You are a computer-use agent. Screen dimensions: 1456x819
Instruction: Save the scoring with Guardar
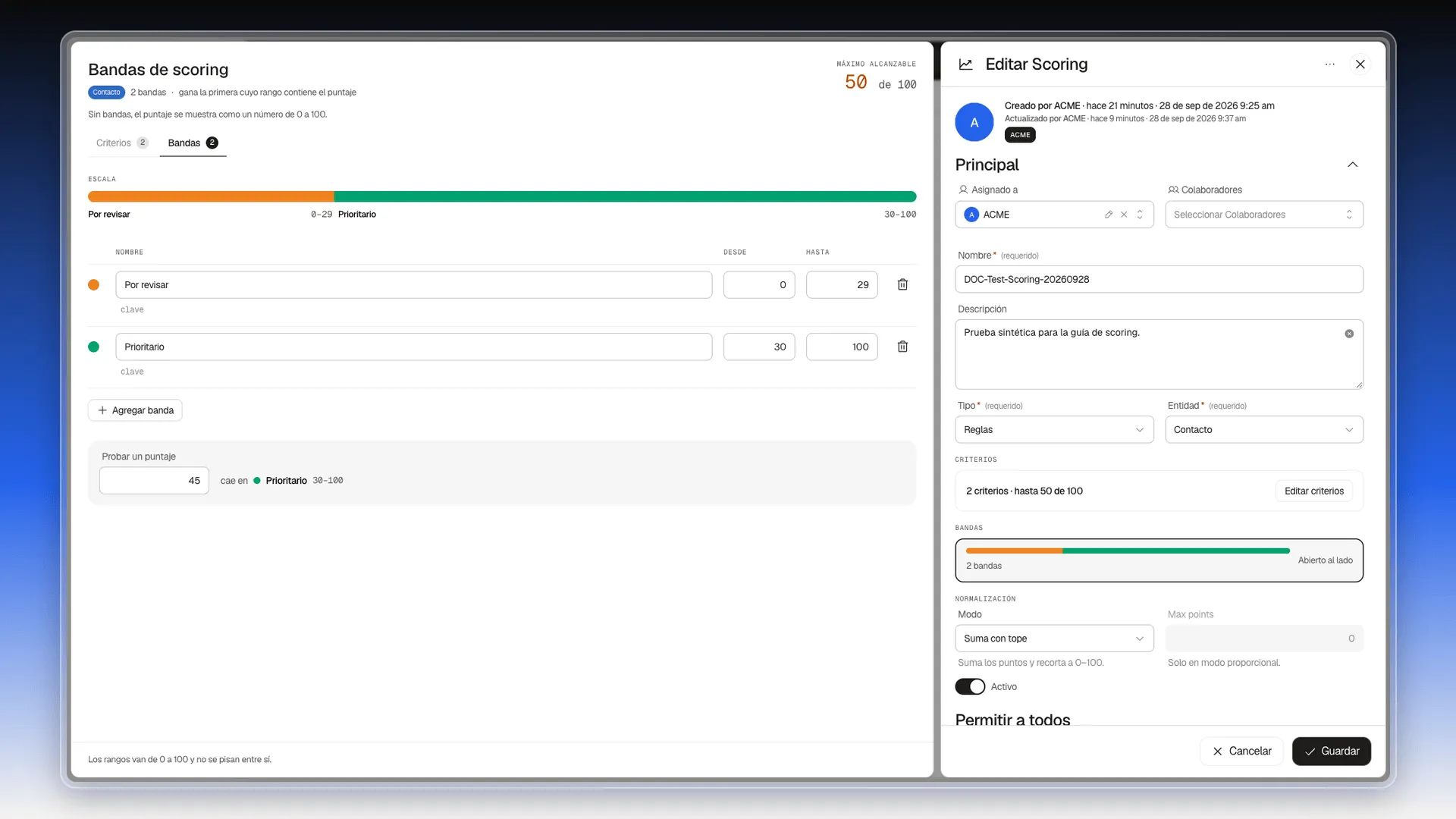1331,751
